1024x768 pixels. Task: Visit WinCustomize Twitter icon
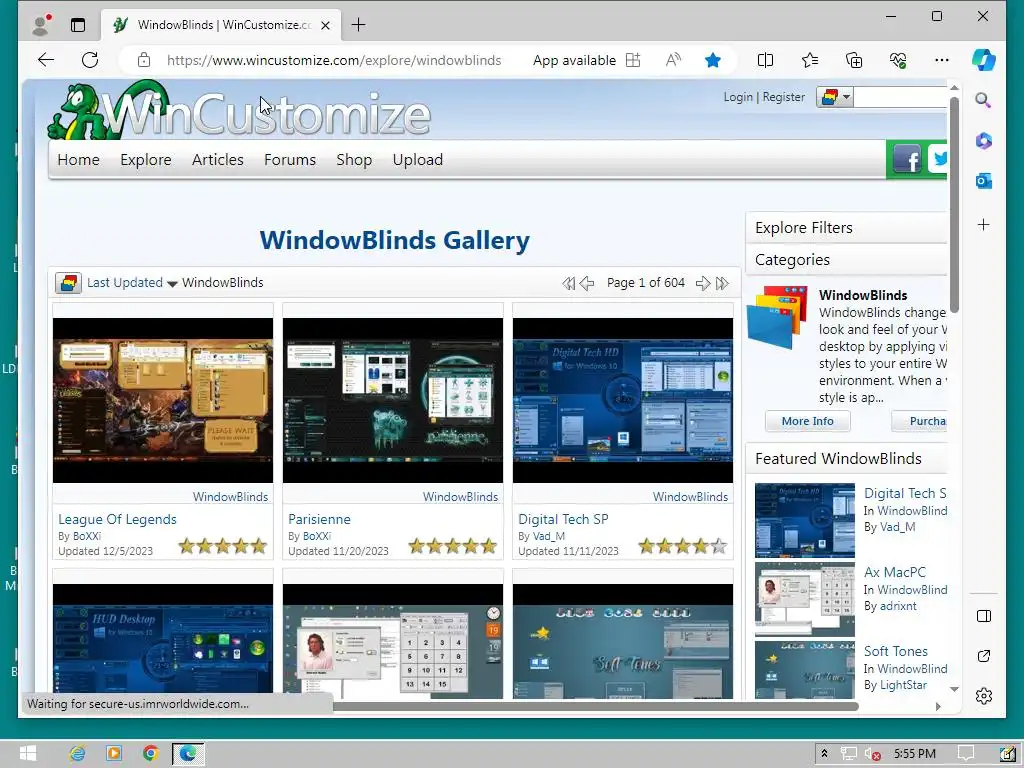point(938,157)
